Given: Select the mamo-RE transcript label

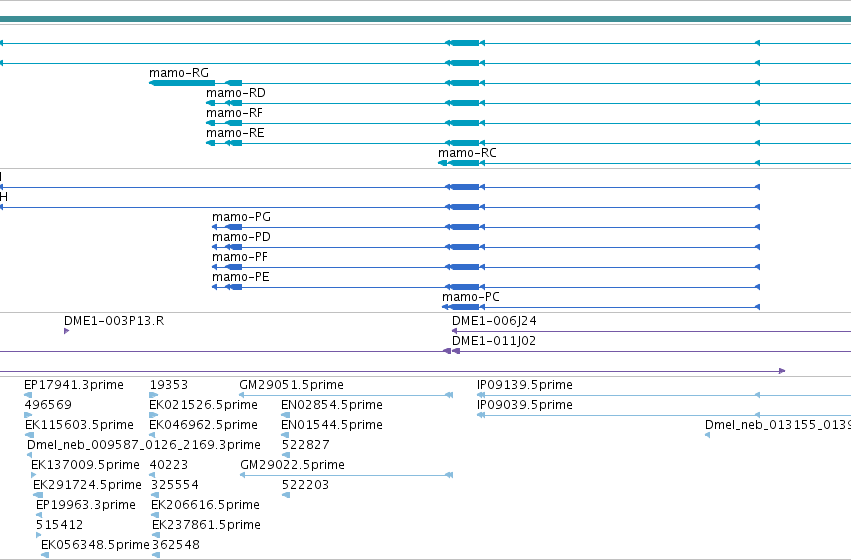Looking at the screenshot, I should 235,133.
